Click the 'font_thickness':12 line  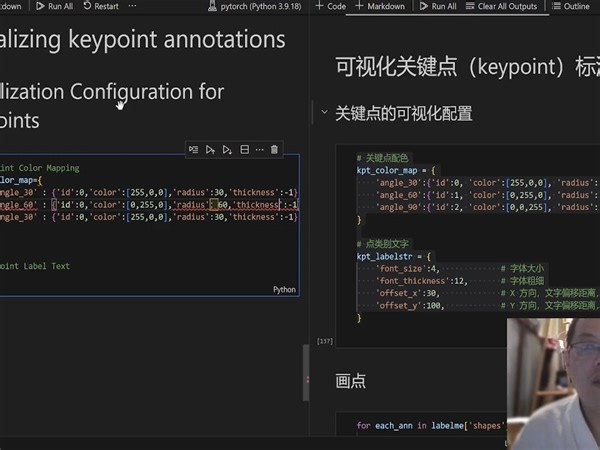click(x=422, y=281)
